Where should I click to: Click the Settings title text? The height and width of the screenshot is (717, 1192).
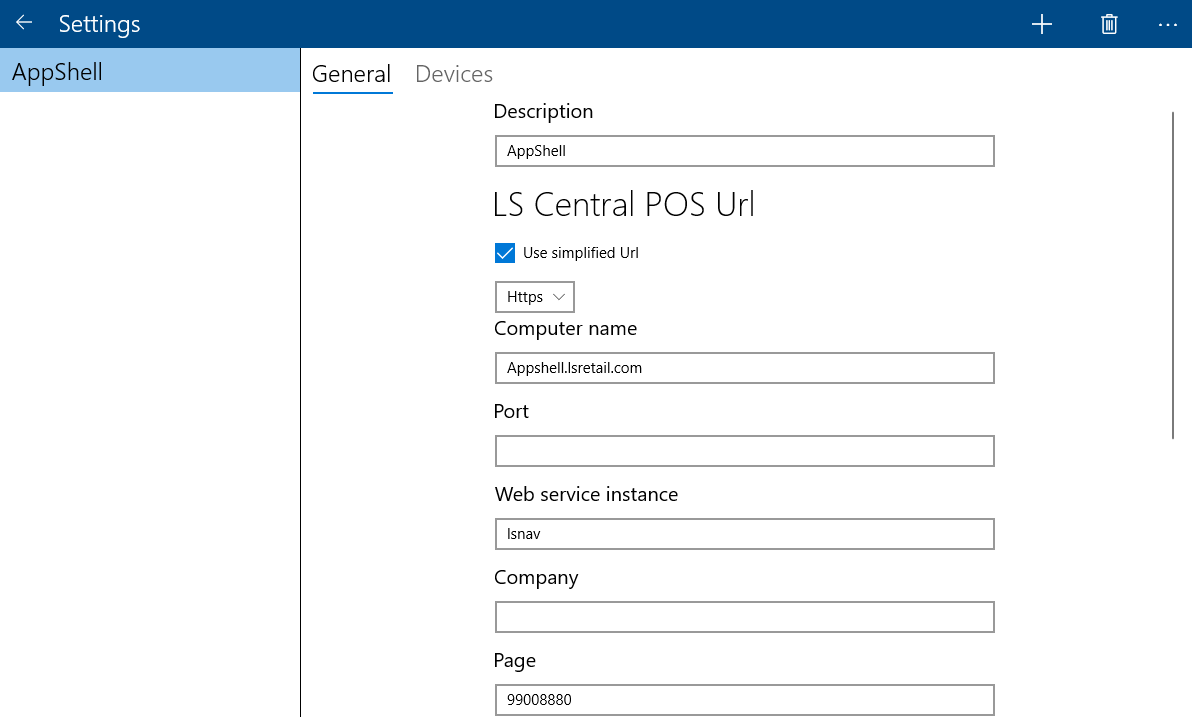tap(100, 24)
